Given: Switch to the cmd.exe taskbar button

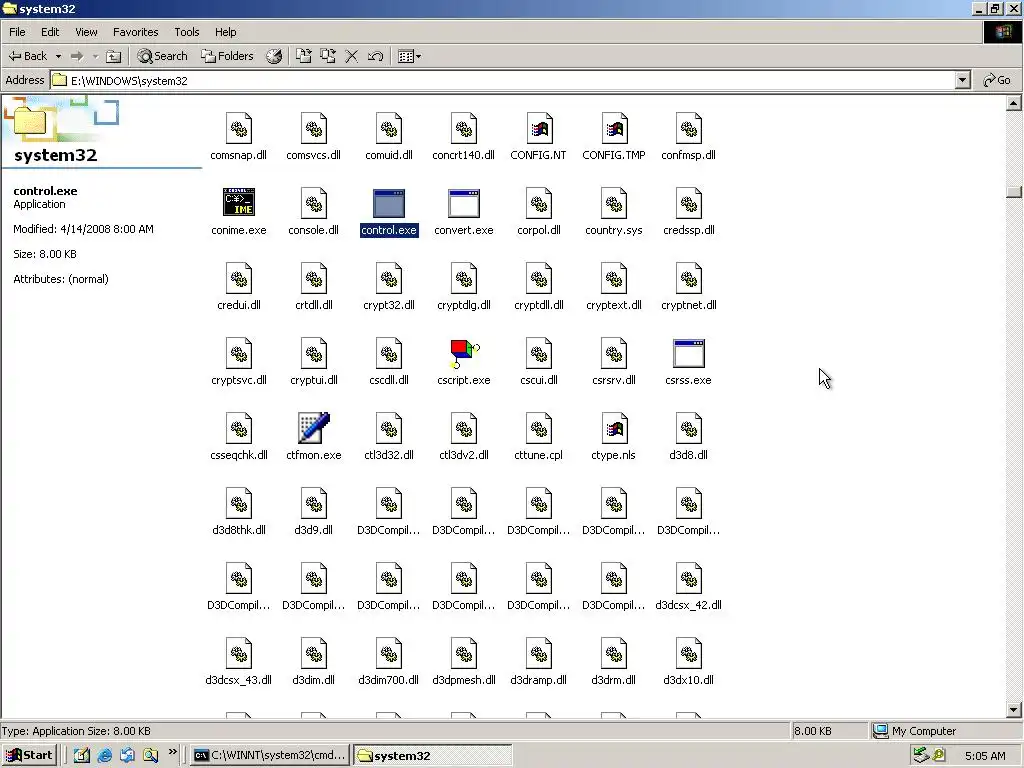Looking at the screenshot, I should [x=270, y=756].
